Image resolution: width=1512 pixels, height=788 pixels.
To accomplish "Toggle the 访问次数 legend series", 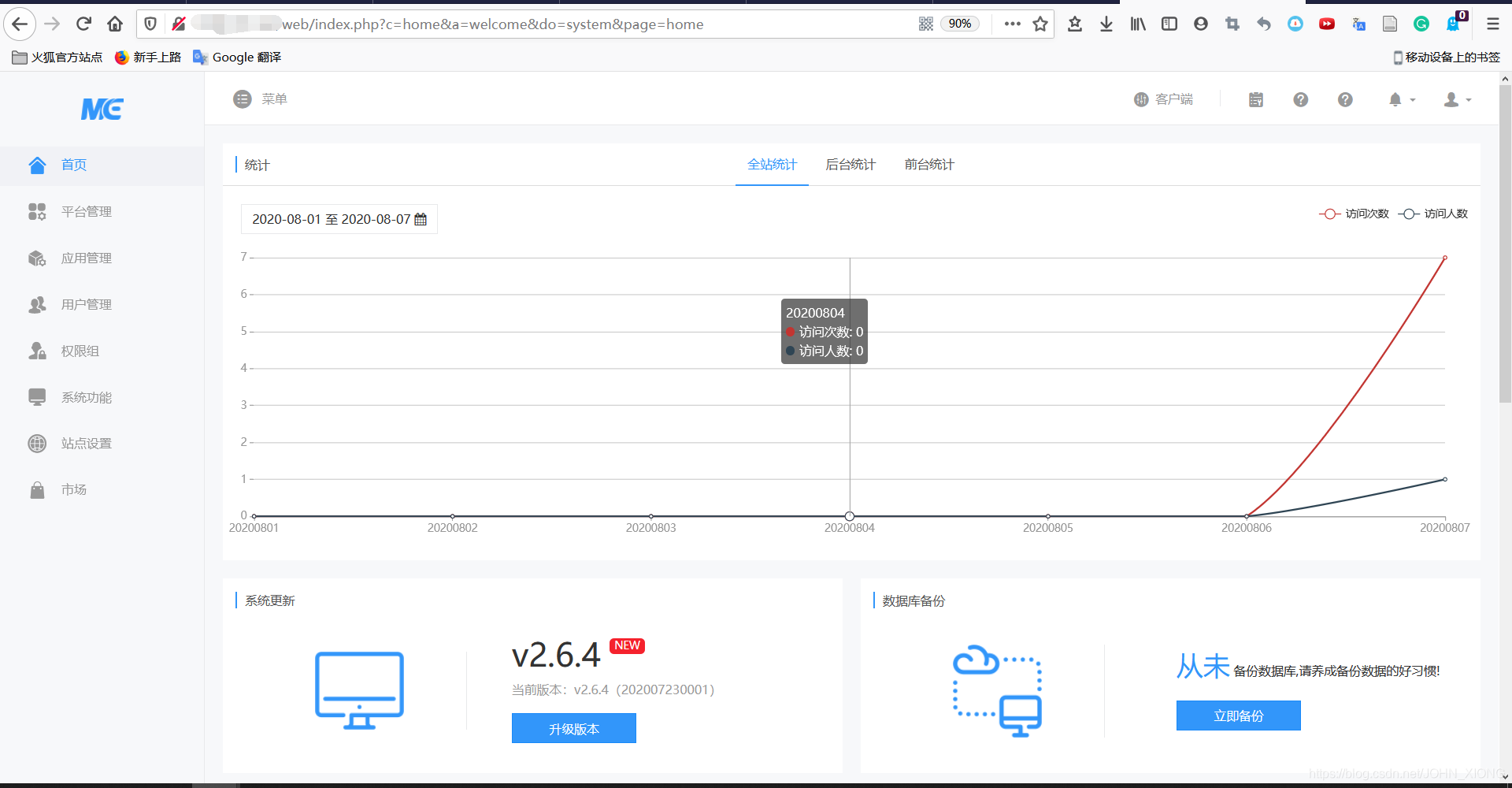I will (1354, 214).
